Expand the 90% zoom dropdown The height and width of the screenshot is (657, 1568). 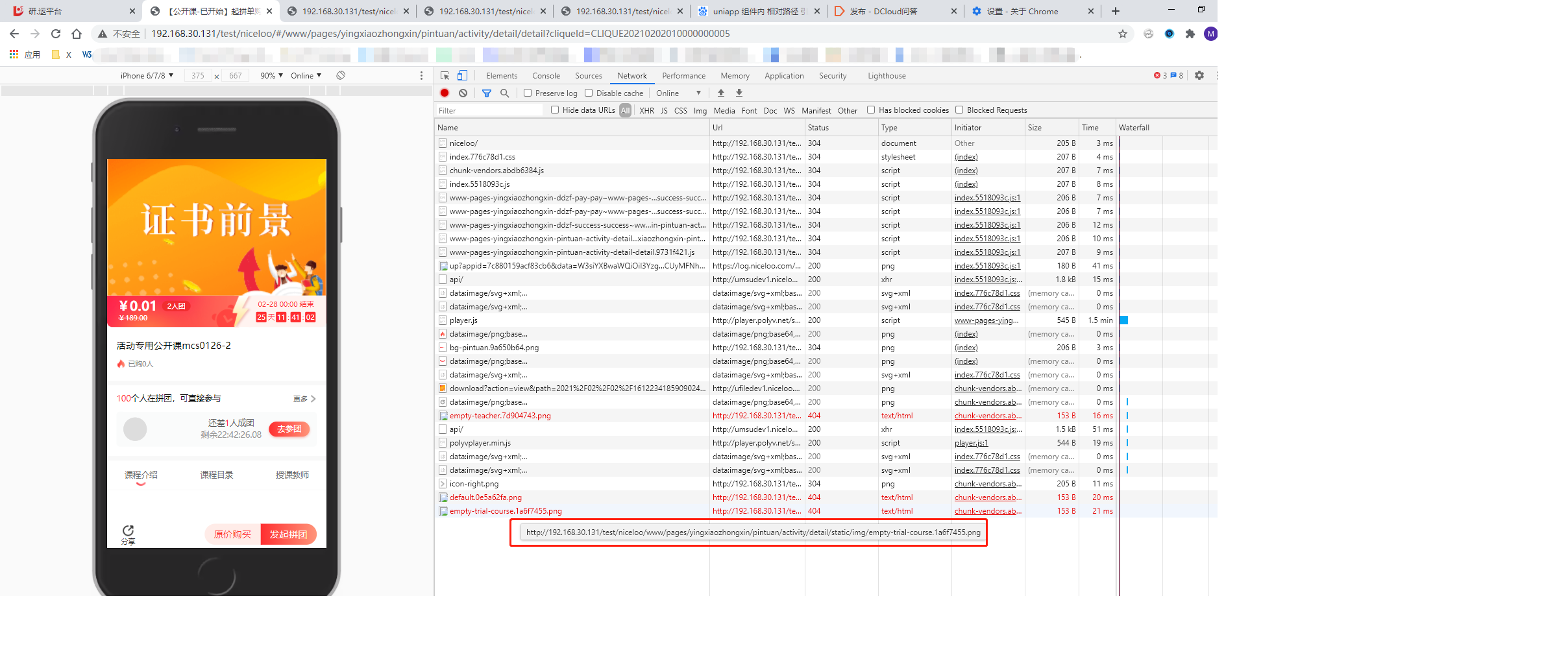[271, 76]
